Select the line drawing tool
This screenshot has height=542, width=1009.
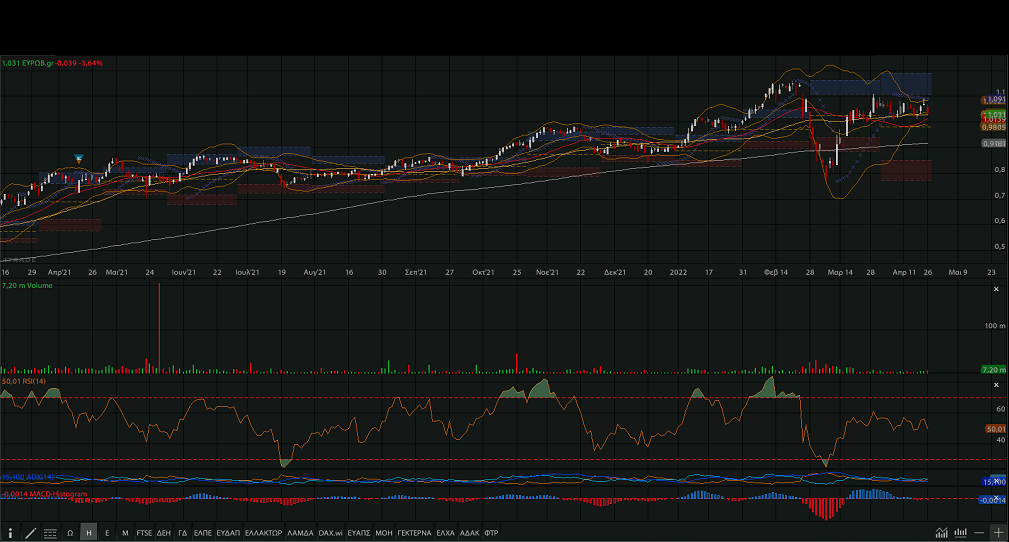(x=31, y=533)
